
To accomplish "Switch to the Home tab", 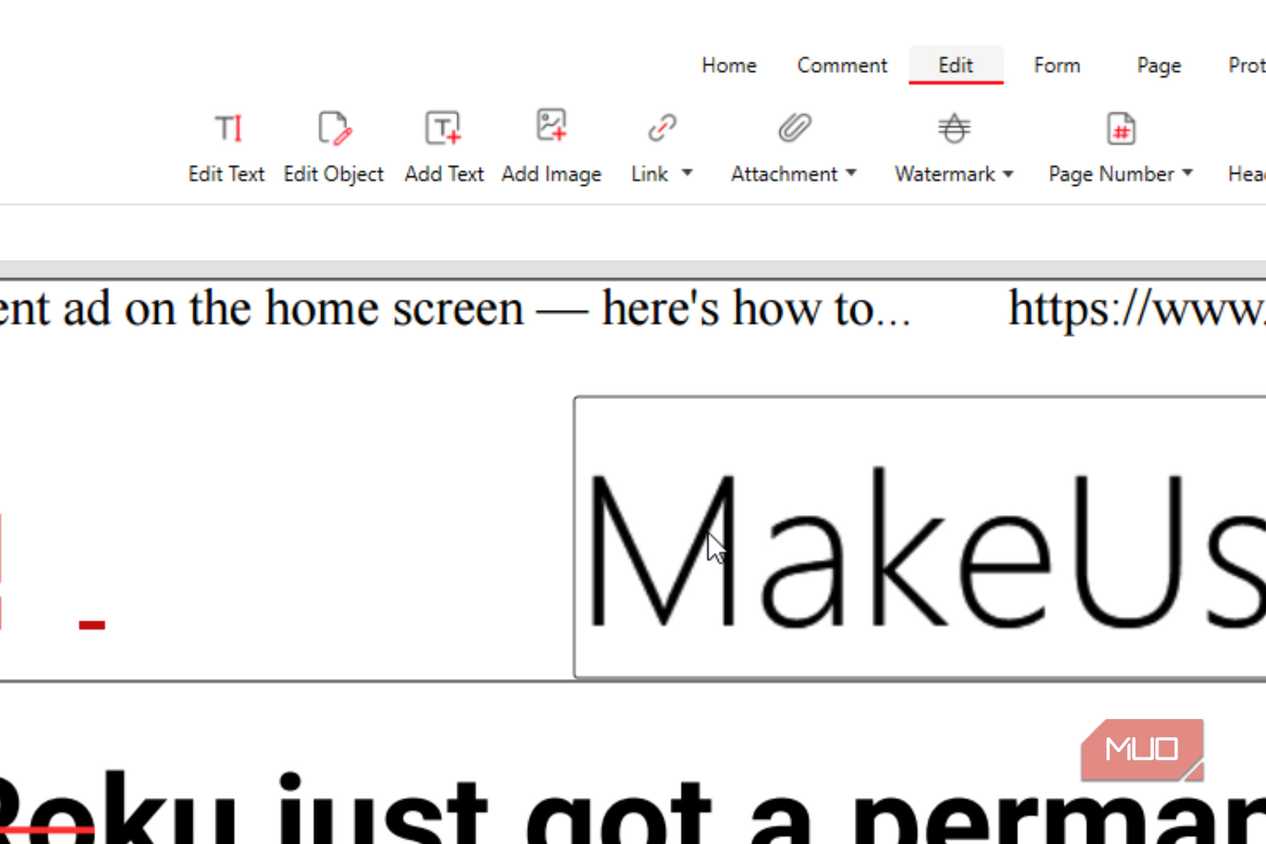I will pos(729,65).
